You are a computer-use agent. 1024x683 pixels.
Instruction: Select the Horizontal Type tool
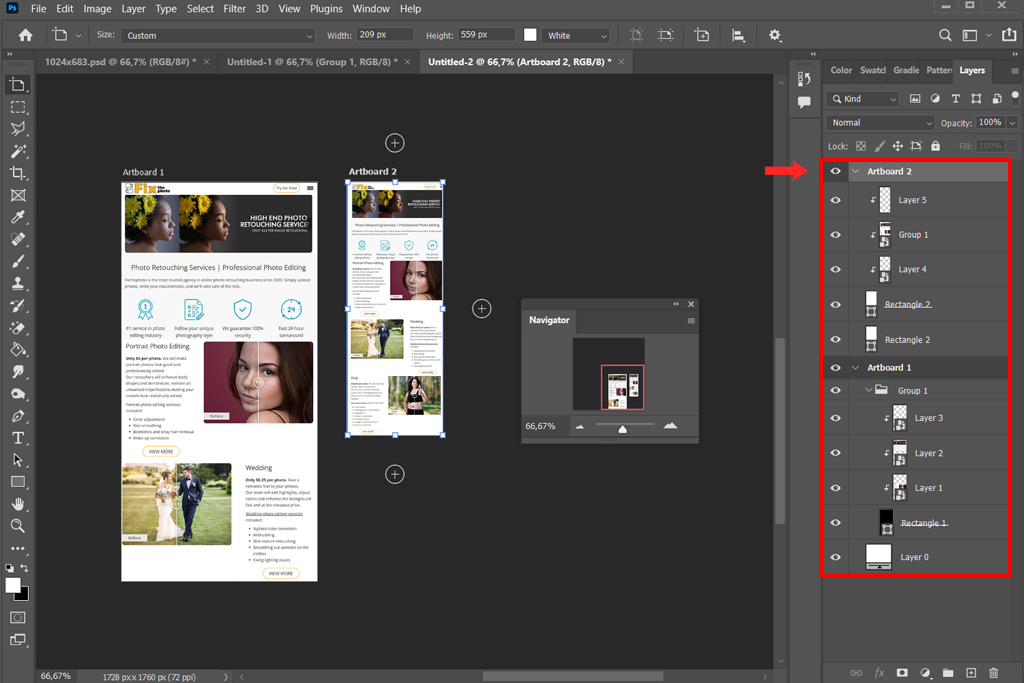click(18, 438)
